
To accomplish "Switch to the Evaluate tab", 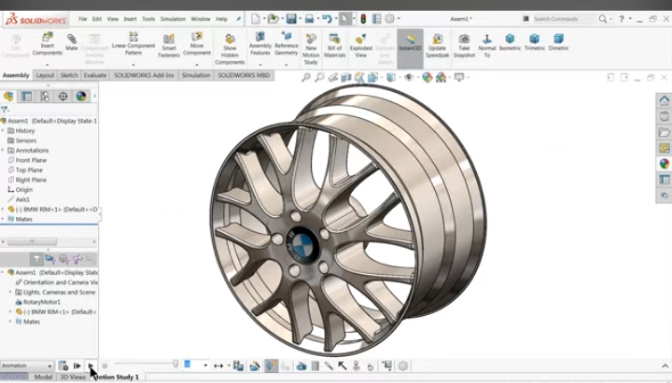I will [95, 75].
